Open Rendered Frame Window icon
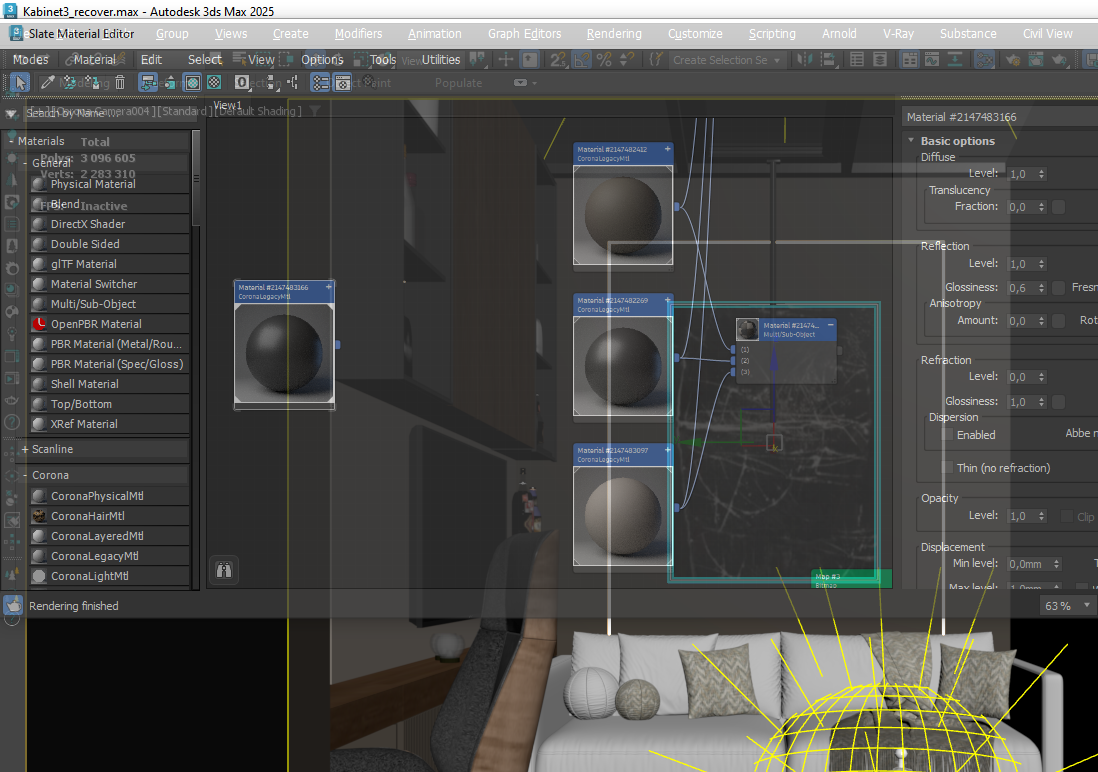The width and height of the screenshot is (1098, 772). coord(1036,60)
